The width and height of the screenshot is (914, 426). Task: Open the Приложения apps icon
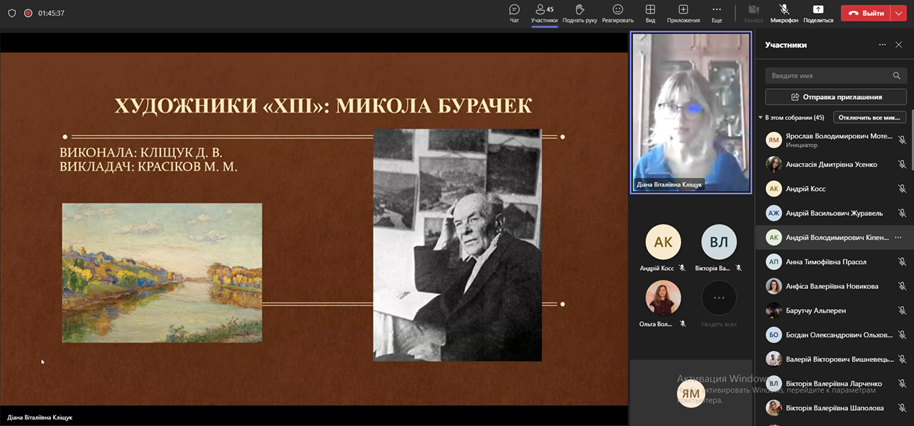click(683, 12)
